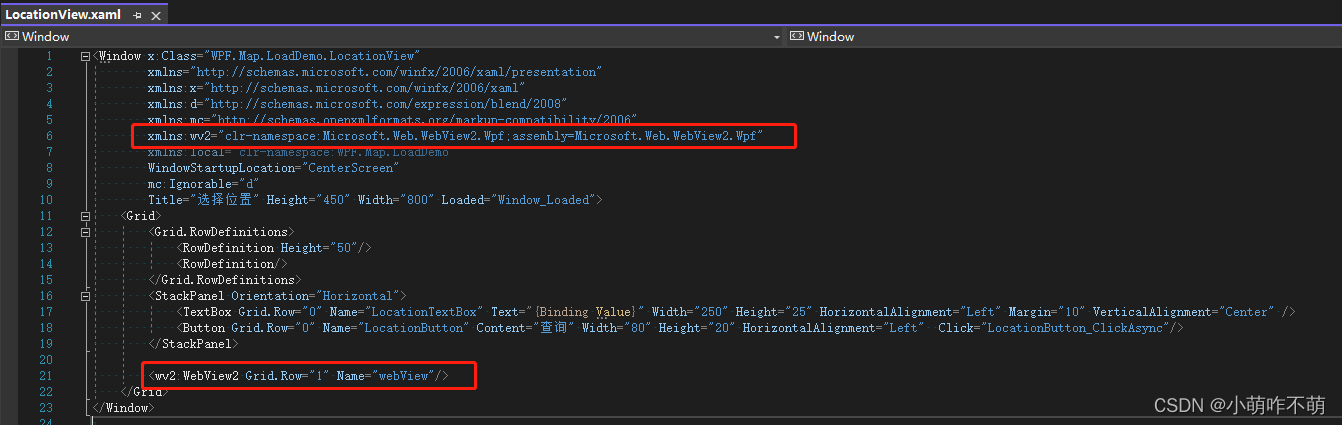
Task: Collapse the StackPanel block at line 16
Action: (x=86, y=296)
